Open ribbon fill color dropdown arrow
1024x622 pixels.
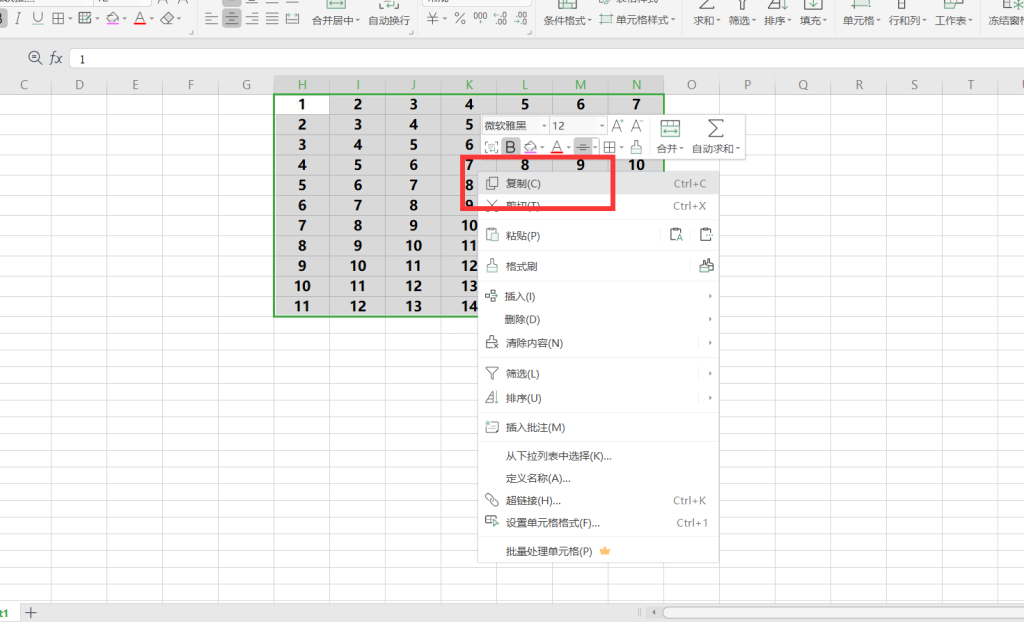point(124,19)
